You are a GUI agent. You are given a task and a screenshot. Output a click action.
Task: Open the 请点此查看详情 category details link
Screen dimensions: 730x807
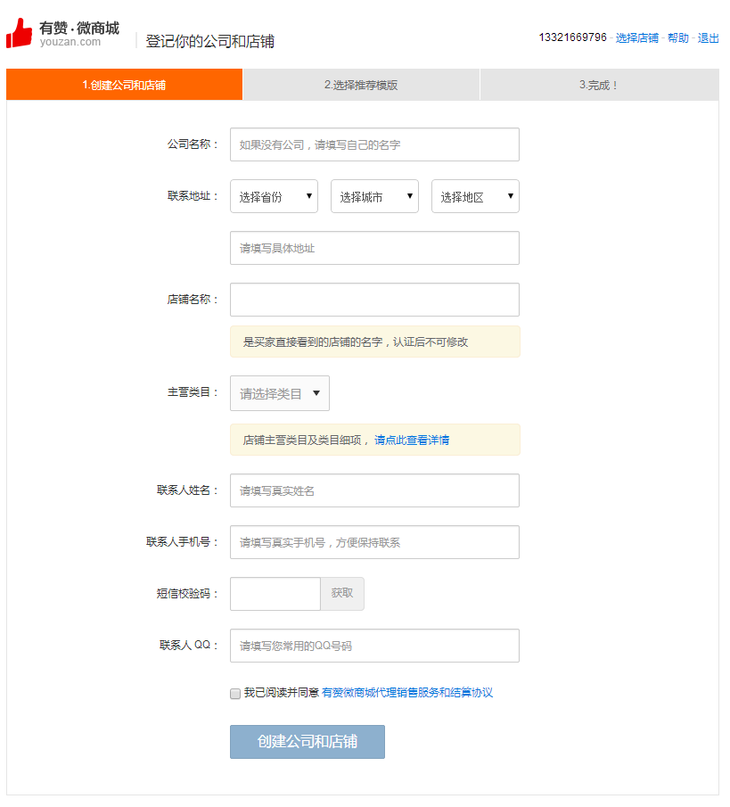pos(412,440)
